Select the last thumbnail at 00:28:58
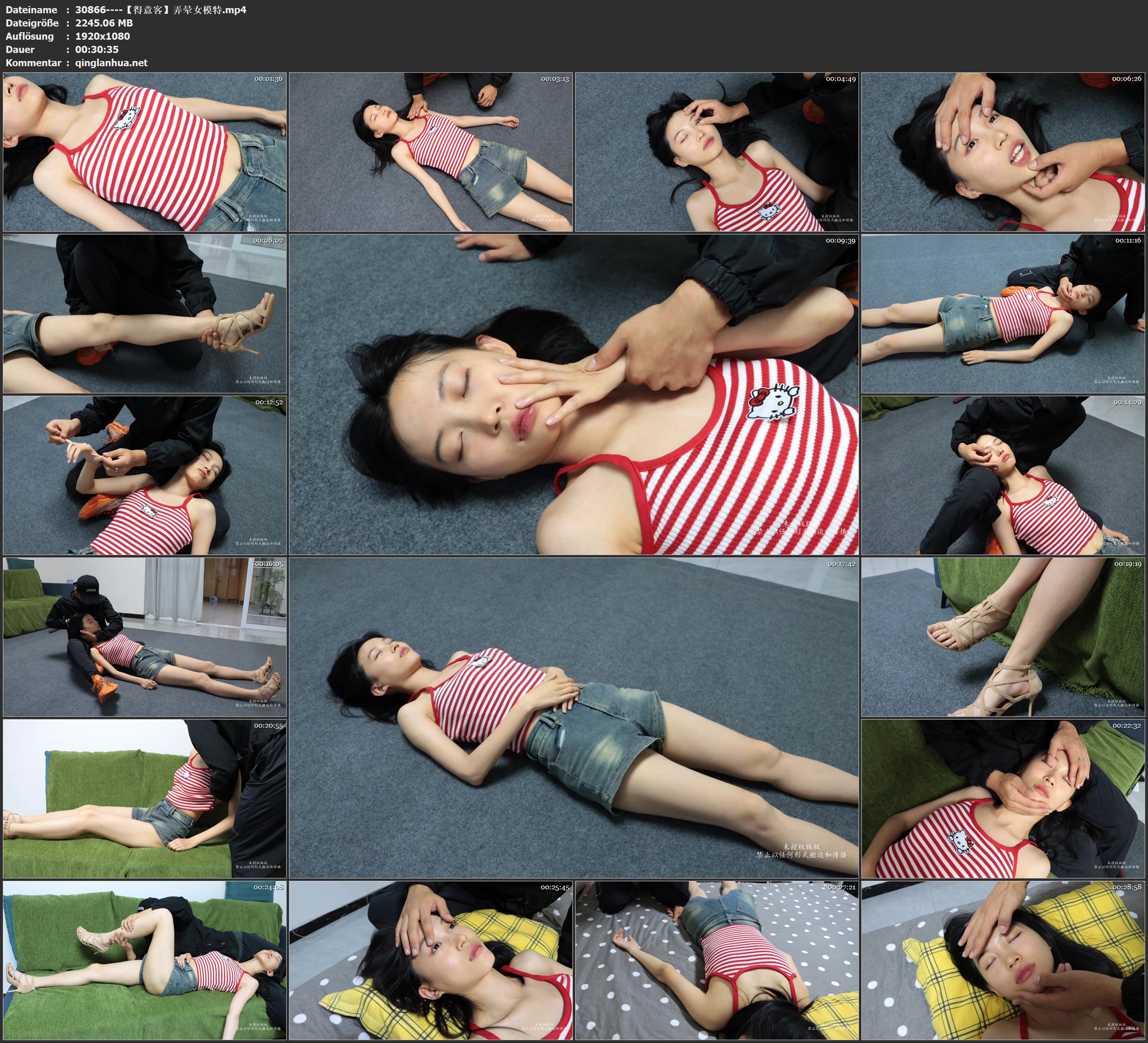 1003,960
